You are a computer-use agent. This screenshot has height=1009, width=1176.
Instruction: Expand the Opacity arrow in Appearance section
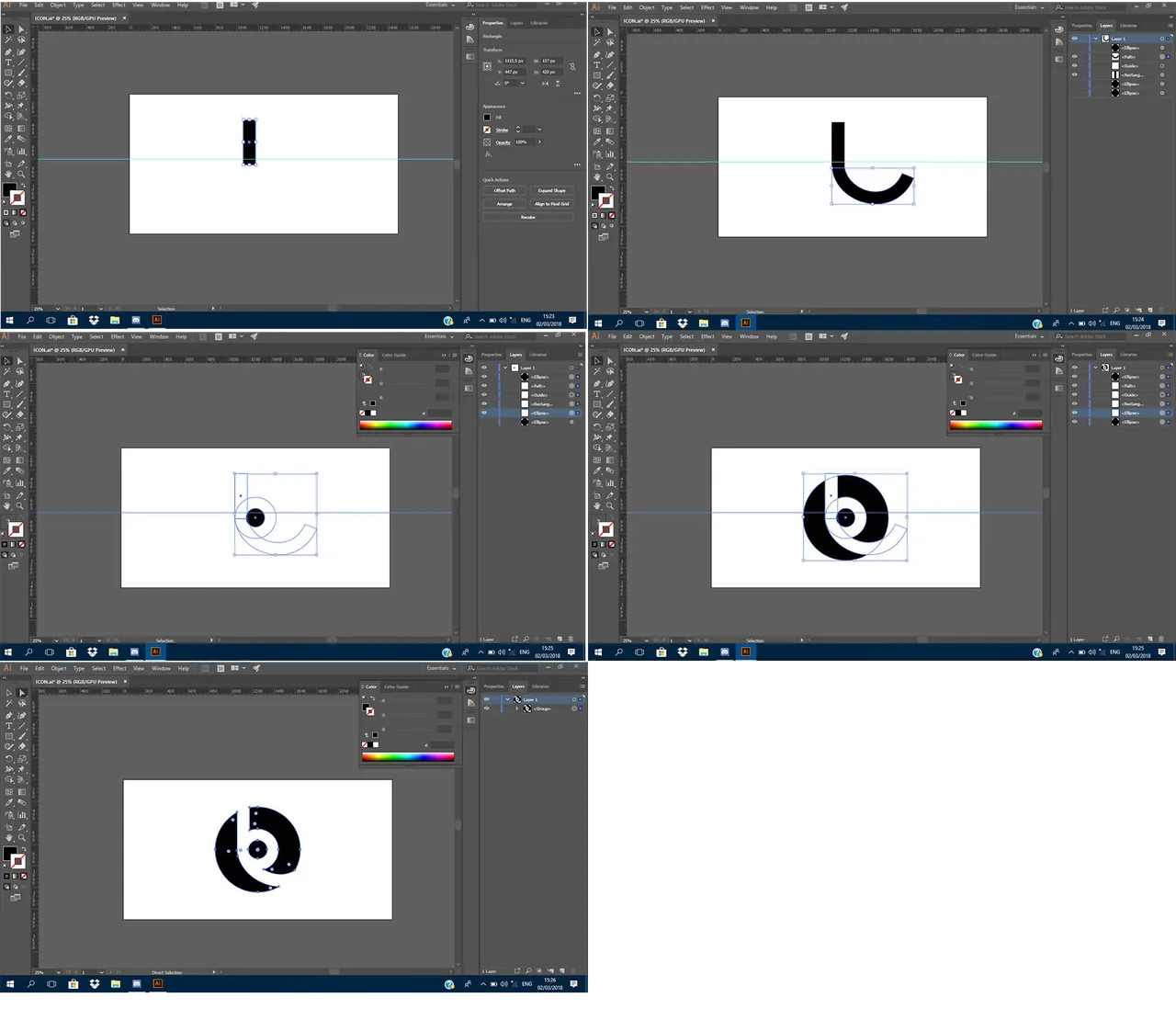(539, 142)
